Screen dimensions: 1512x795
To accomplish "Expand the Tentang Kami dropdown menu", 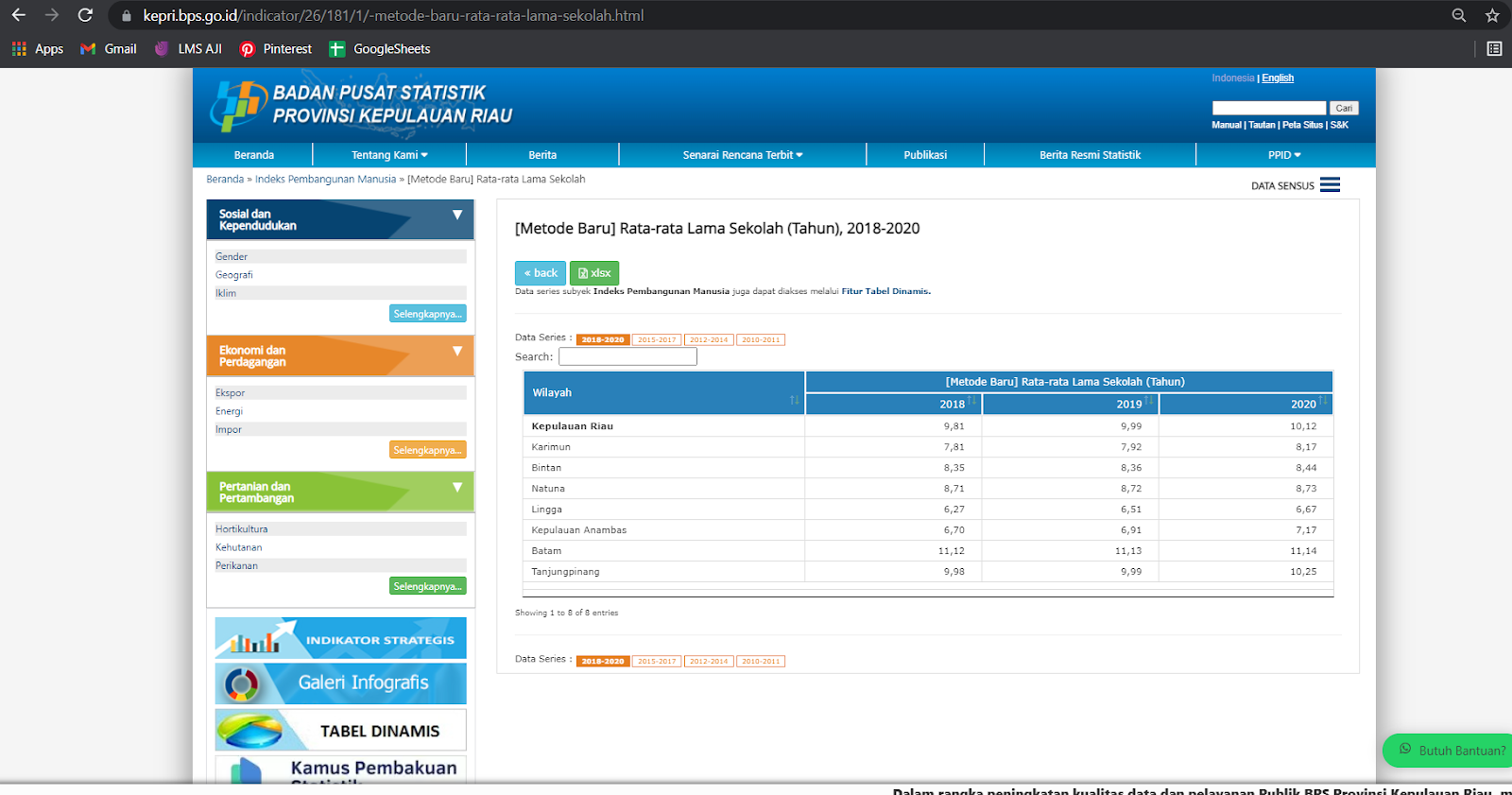I will pos(389,155).
